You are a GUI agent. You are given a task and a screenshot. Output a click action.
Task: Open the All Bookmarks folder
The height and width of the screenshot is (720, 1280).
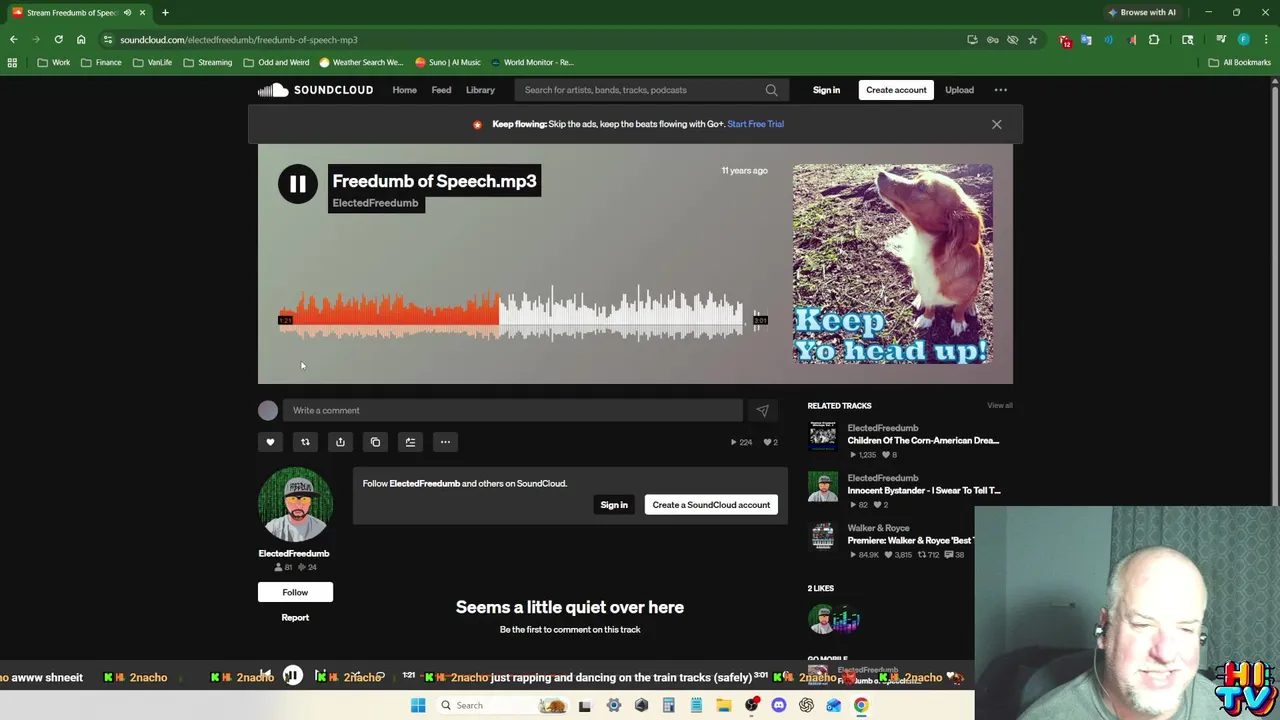(1239, 62)
